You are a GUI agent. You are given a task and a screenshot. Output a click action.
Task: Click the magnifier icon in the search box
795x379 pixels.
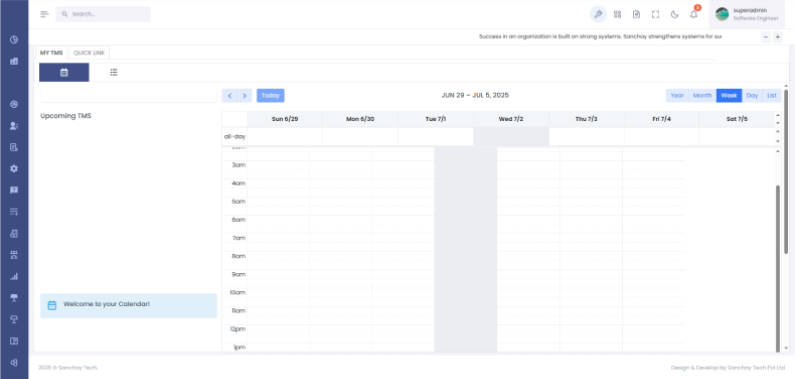click(x=64, y=14)
